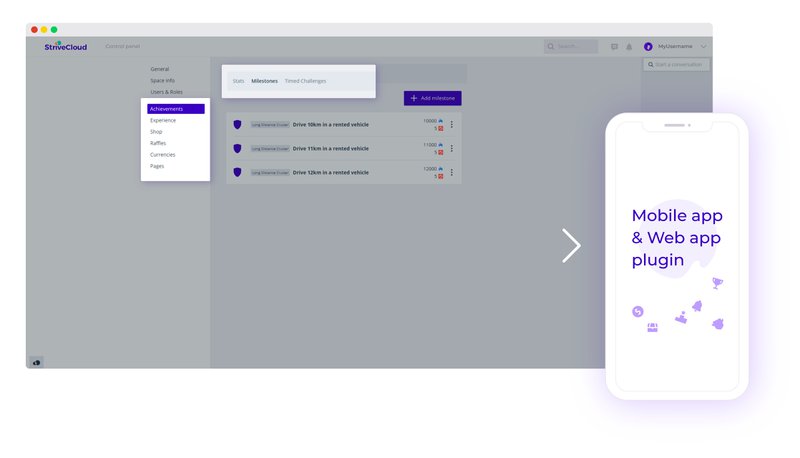Screen dimensions: 800x458
Task: Click the 11000 value
Action: pos(430,145)
